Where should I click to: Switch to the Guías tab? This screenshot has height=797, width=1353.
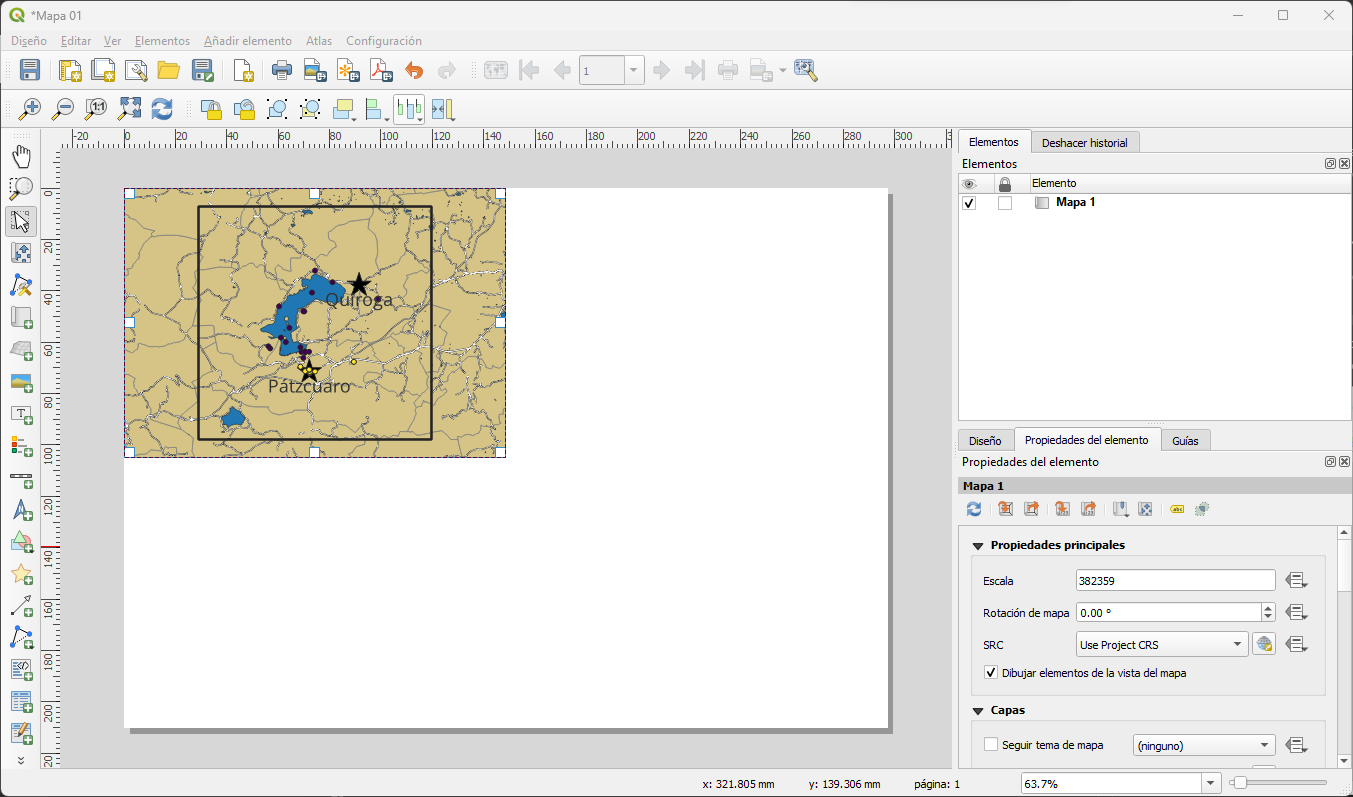[x=1185, y=440]
